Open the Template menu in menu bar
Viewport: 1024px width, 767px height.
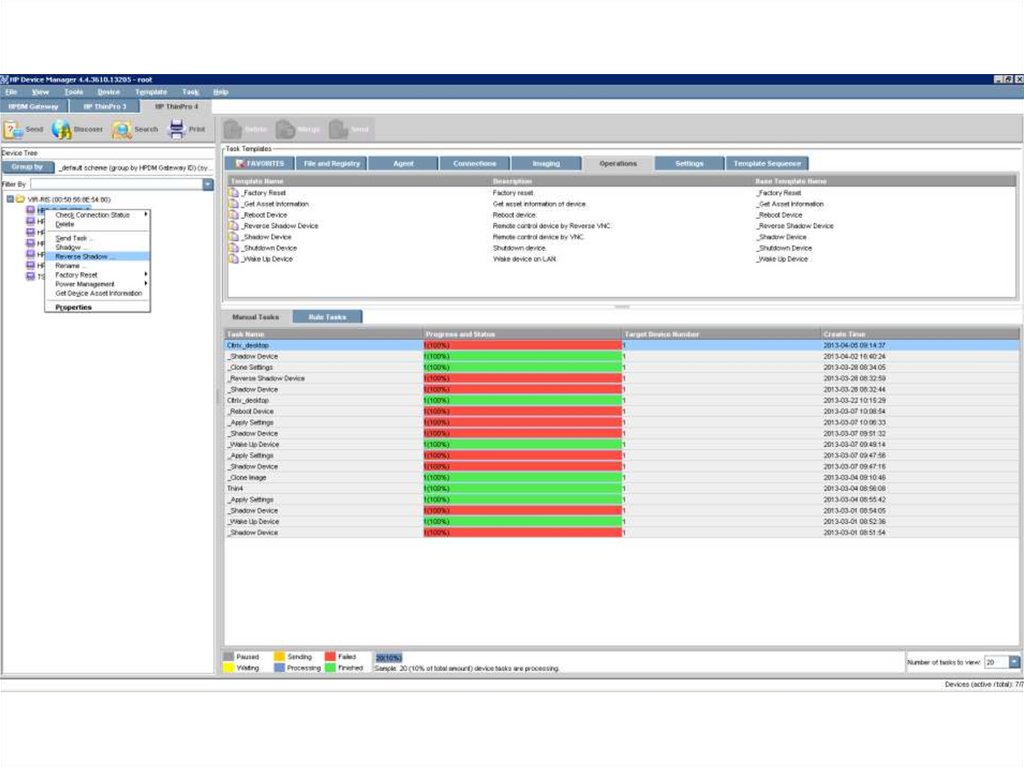point(151,91)
